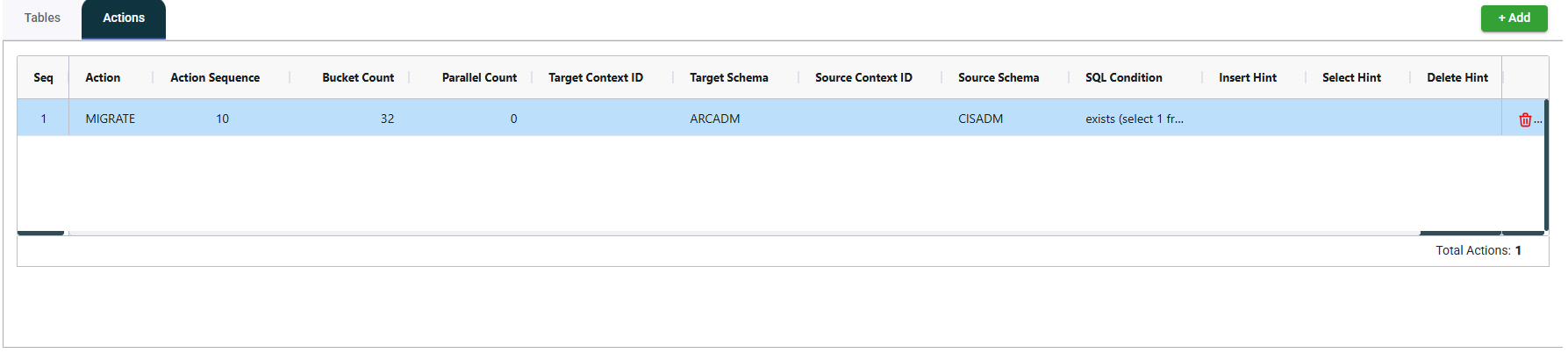Select the MIGRATE action cell
Screen dimensions: 1568x353
click(x=111, y=119)
